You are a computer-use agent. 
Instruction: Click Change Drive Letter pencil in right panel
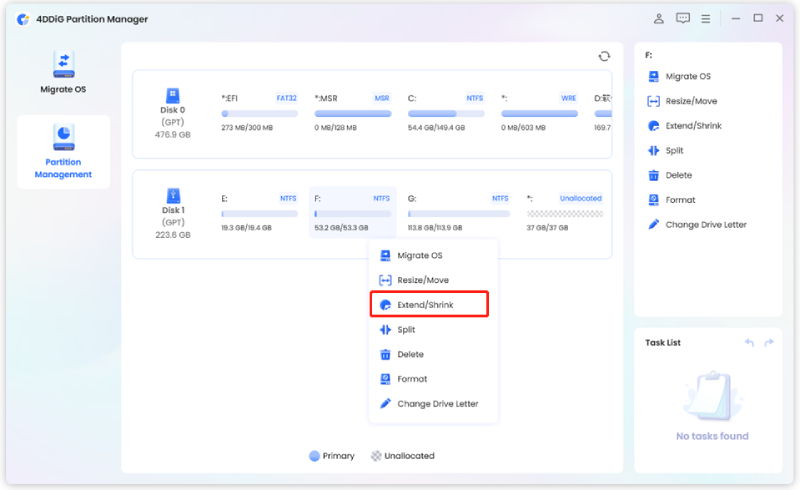(654, 225)
